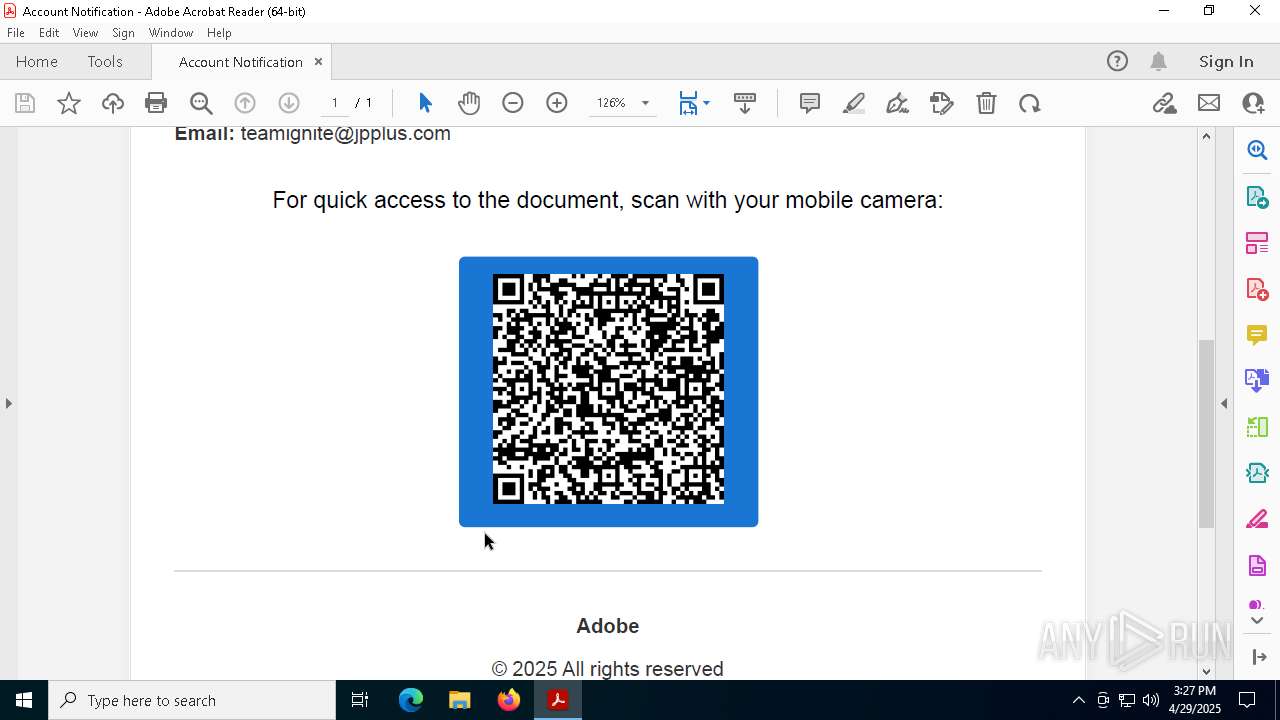The image size is (1280, 720).
Task: Go to previous page arrow
Action: point(245,103)
